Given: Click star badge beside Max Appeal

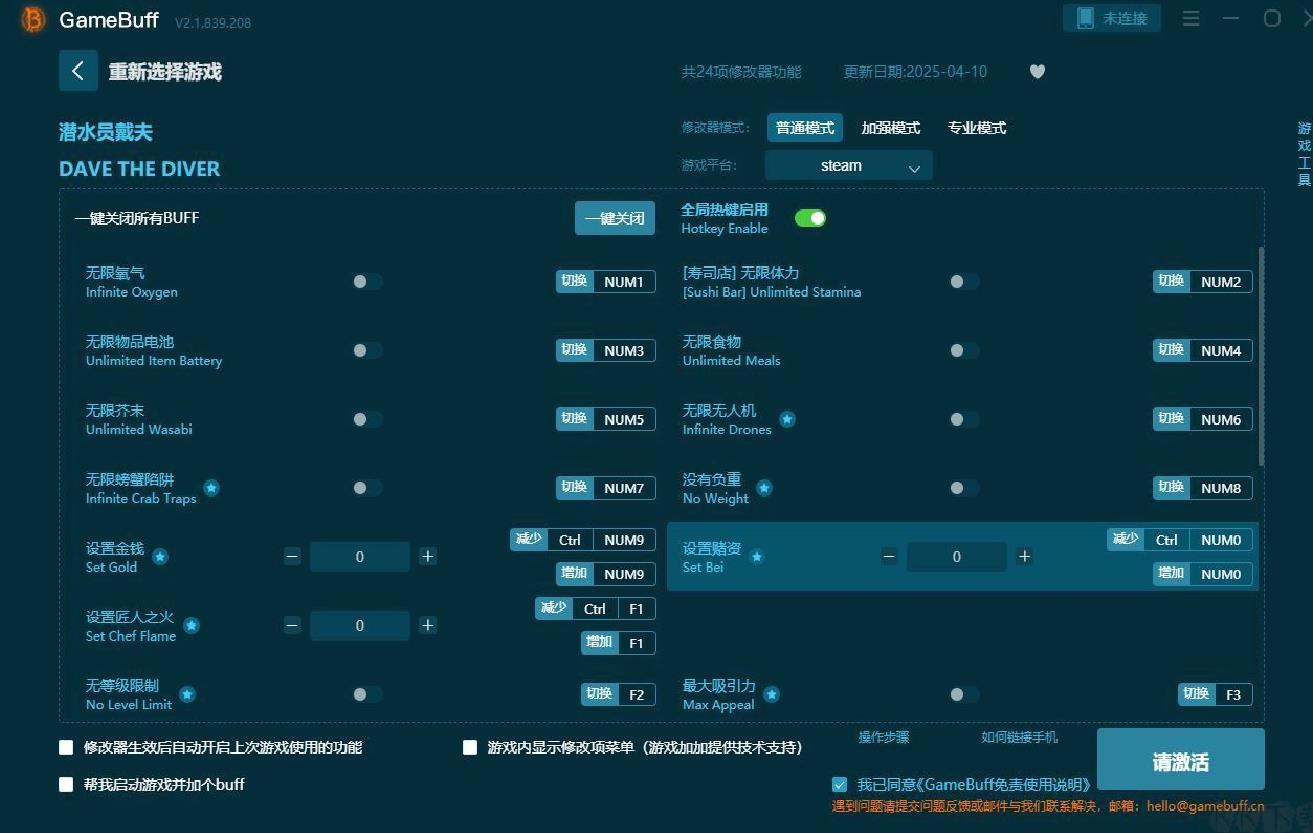Looking at the screenshot, I should (771, 694).
